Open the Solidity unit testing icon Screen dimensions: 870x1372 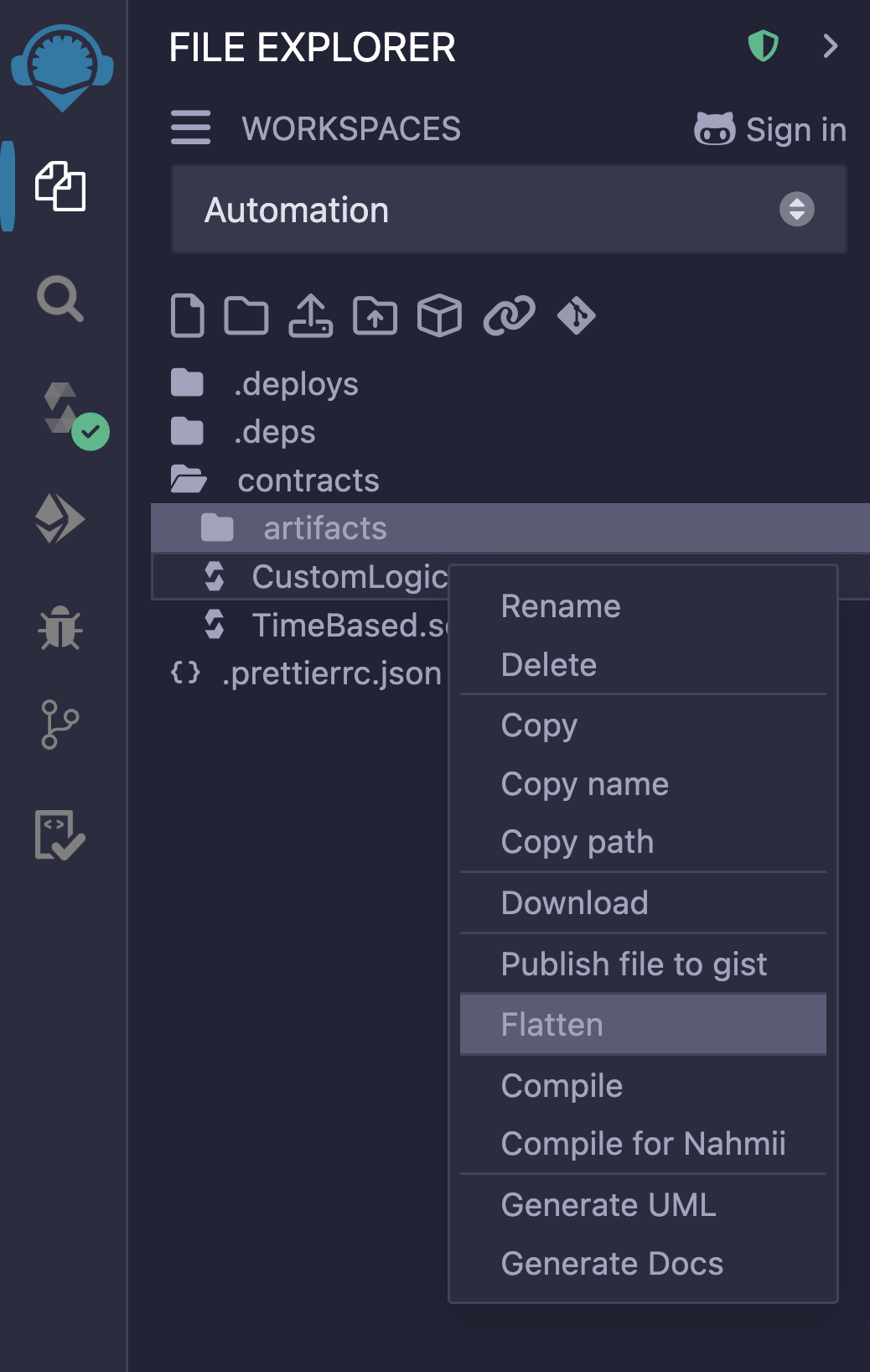click(x=60, y=834)
